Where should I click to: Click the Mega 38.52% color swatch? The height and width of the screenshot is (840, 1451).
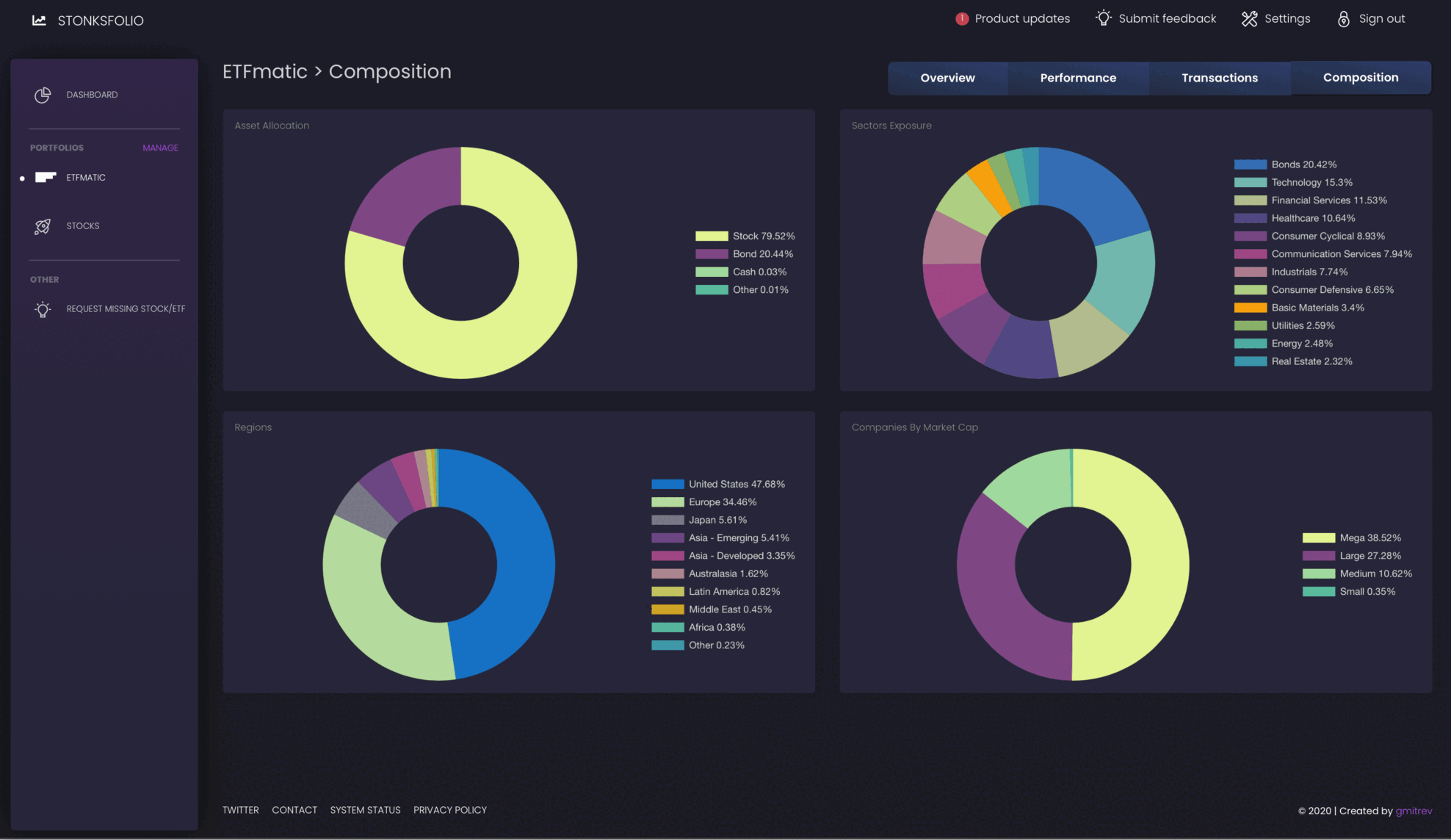click(x=1318, y=538)
